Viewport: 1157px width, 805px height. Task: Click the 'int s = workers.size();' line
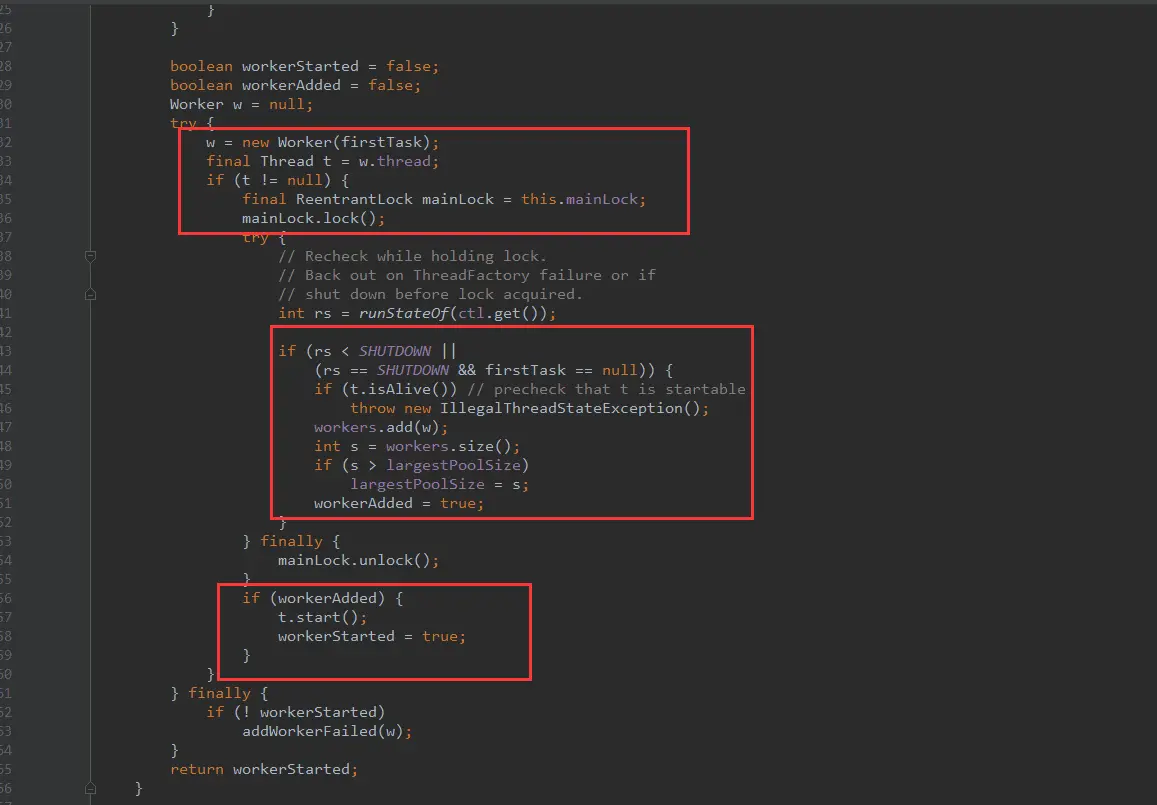click(417, 446)
